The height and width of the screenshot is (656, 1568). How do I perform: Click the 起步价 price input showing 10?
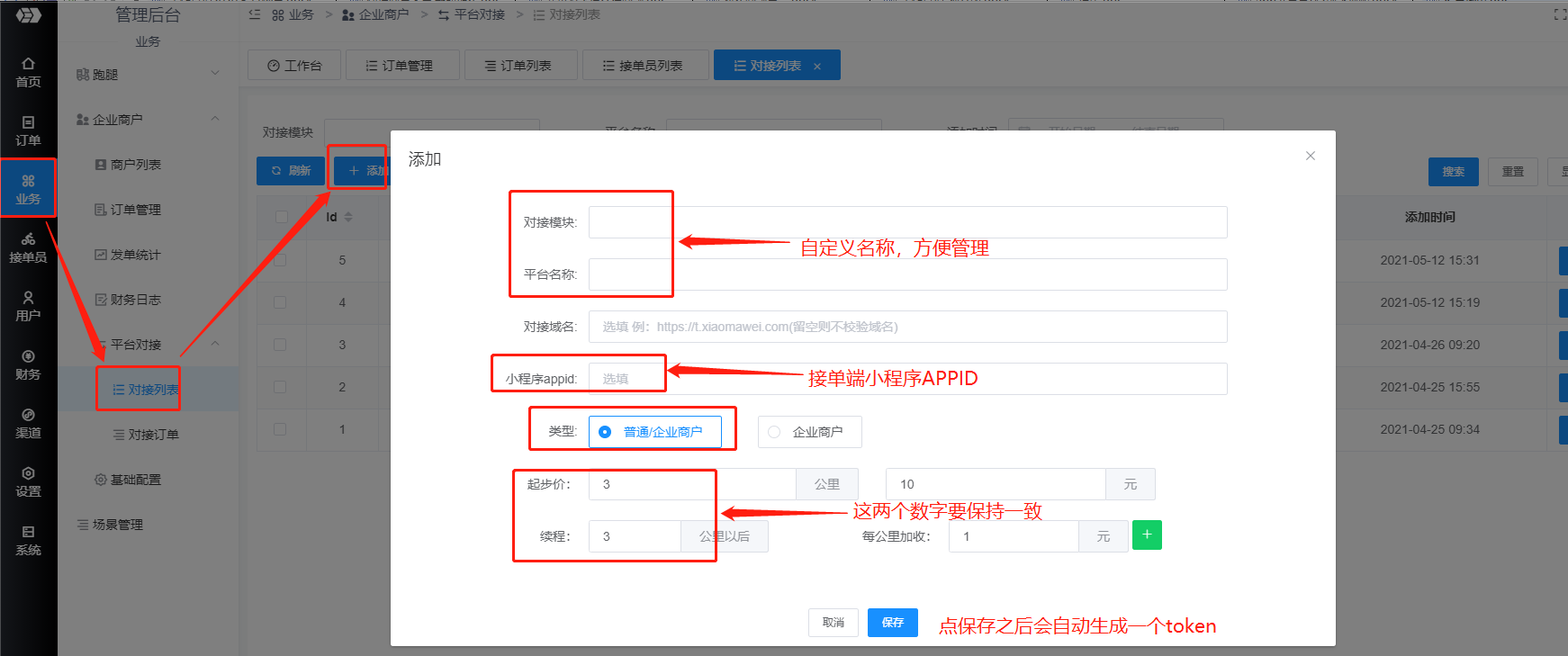coord(996,484)
